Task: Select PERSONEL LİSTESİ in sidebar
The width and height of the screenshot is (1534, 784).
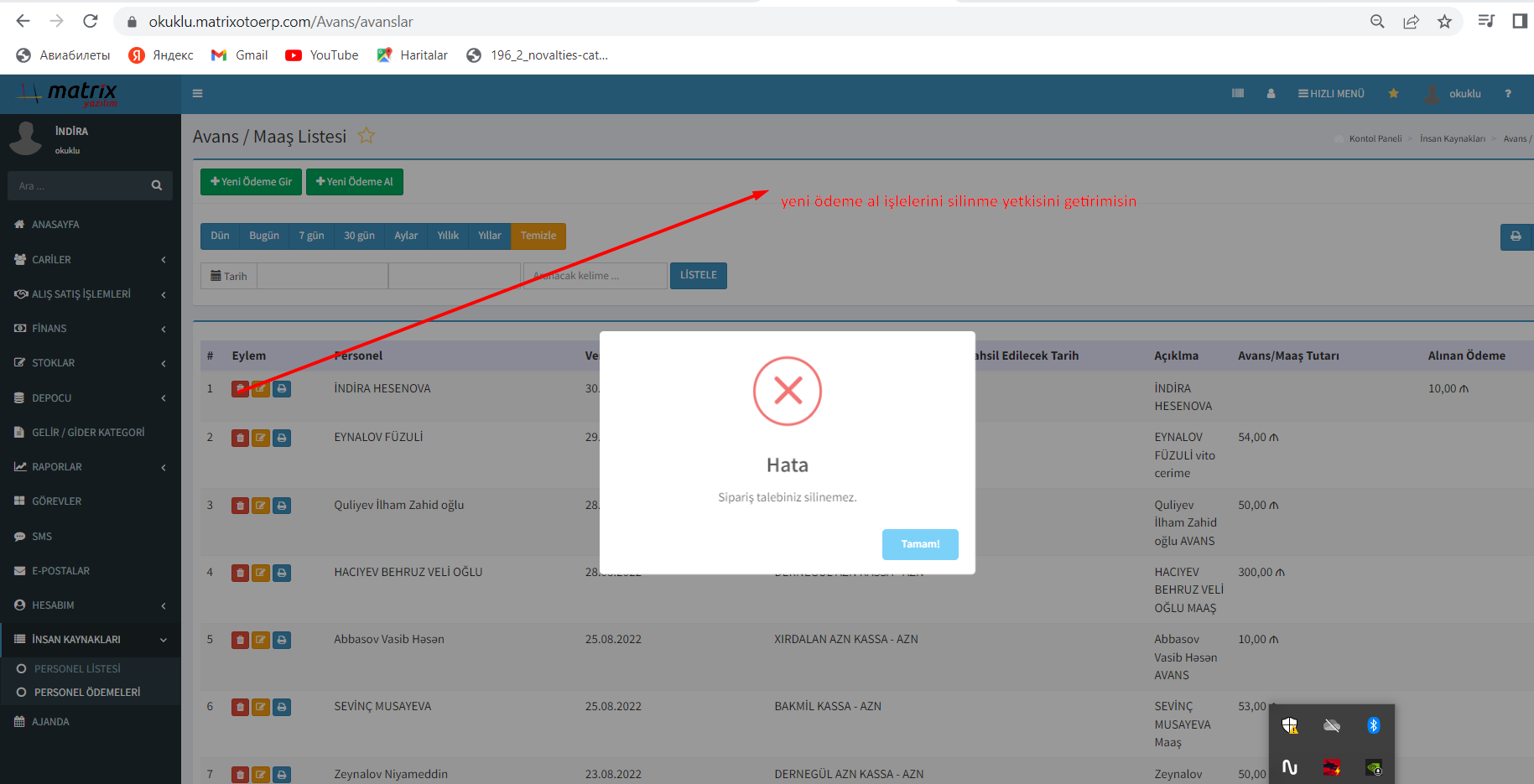Action: (77, 669)
